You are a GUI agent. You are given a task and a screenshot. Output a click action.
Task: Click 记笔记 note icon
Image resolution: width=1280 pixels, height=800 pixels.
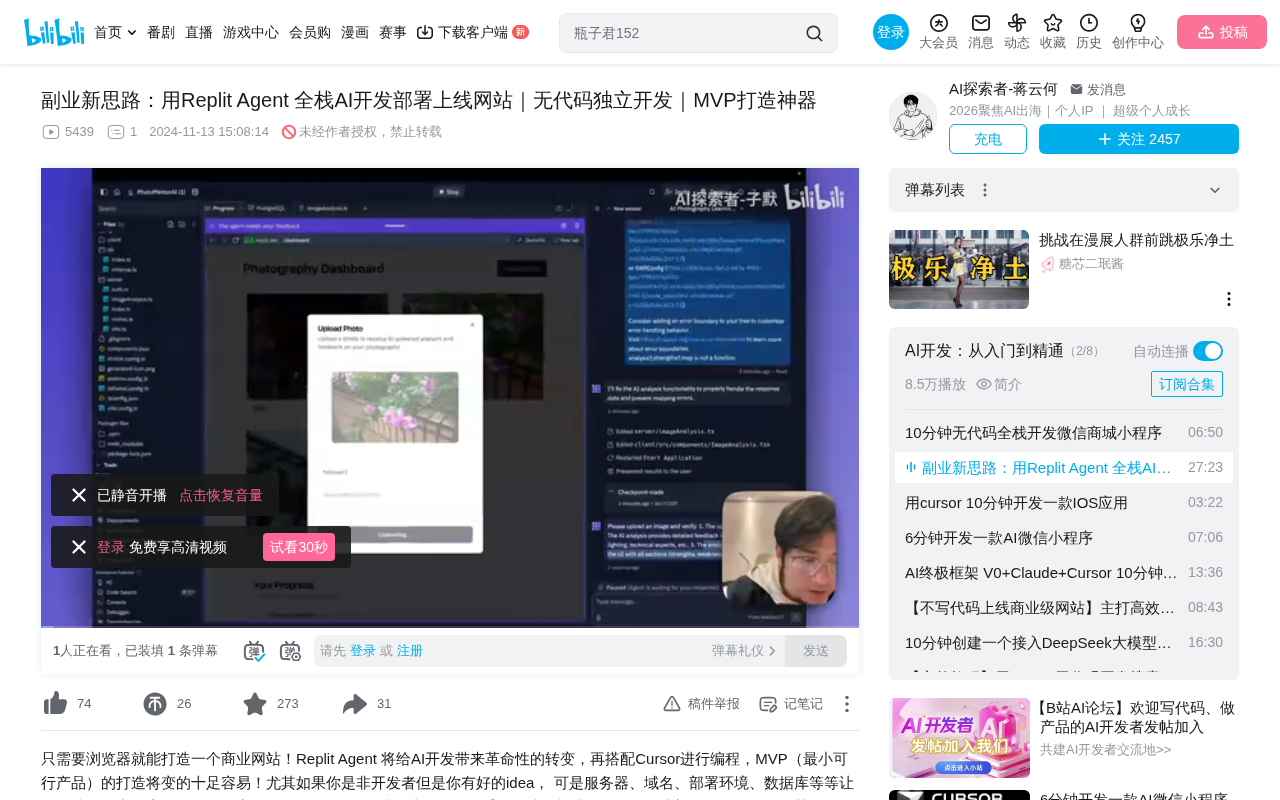coord(768,704)
